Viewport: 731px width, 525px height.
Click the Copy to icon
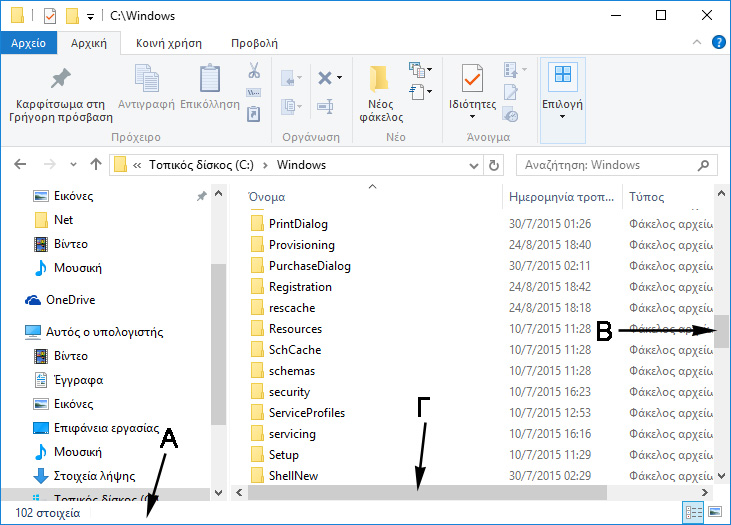(288, 107)
